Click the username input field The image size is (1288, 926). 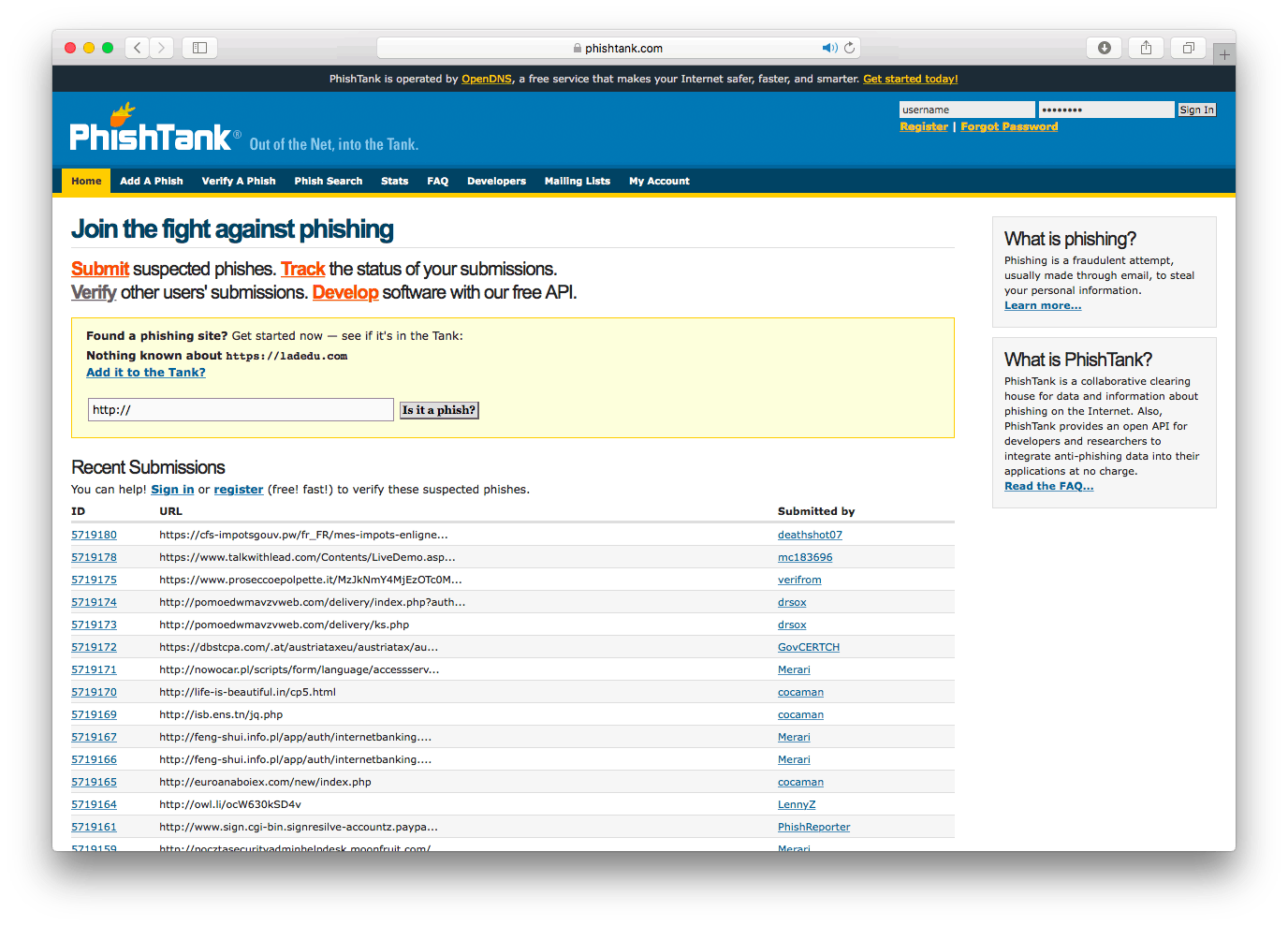[x=967, y=110]
